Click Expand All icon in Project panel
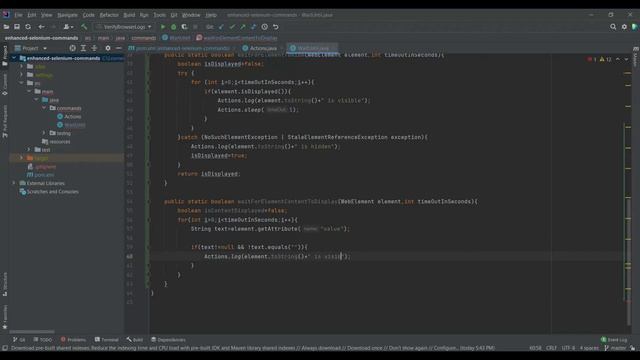Screen dimensions: 640x360 tap(83, 48)
